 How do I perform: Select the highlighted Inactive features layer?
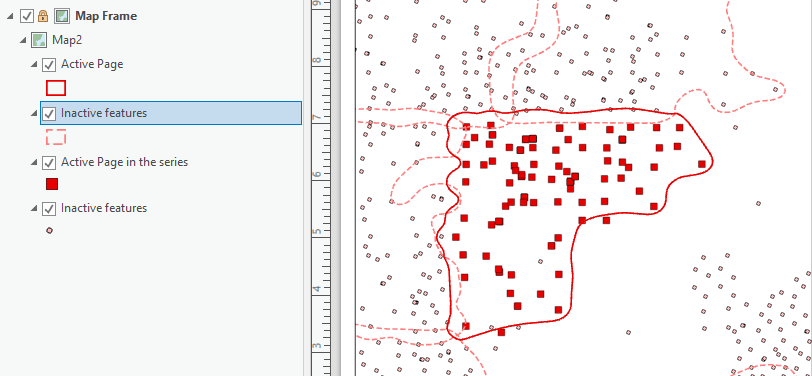click(171, 113)
